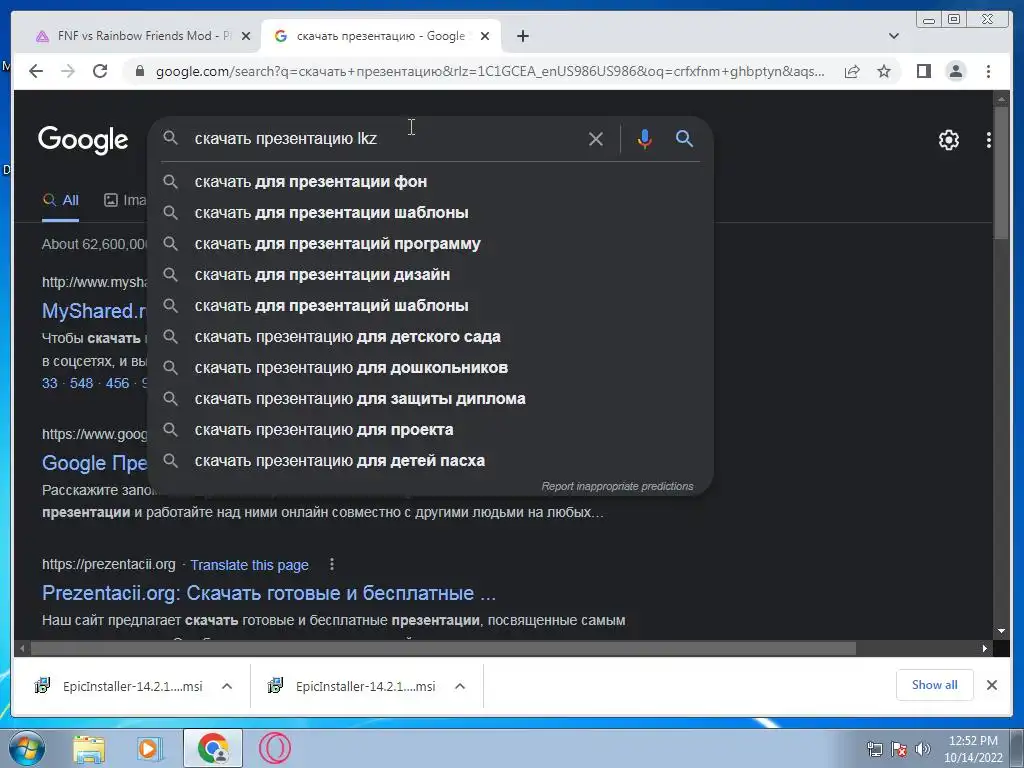
Task: Pick suggestion 'для дошкольников'
Action: (430, 368)
